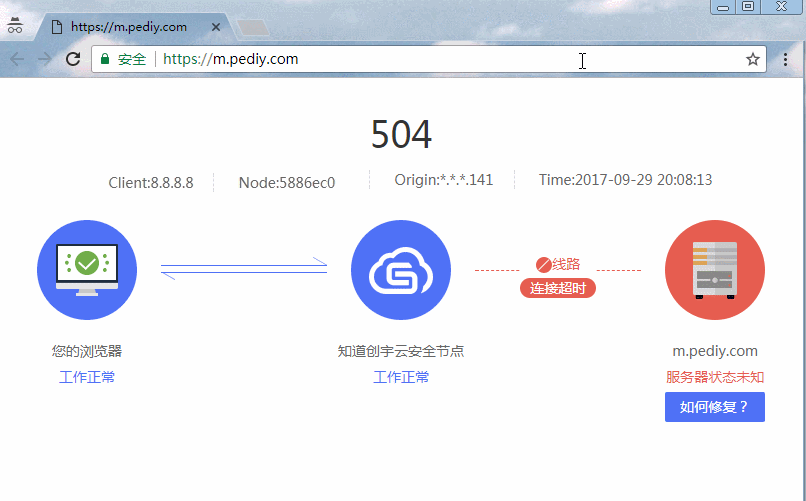Image resolution: width=806 pixels, height=501 pixels.
Task: Click the red server icon
Action: tap(715, 270)
